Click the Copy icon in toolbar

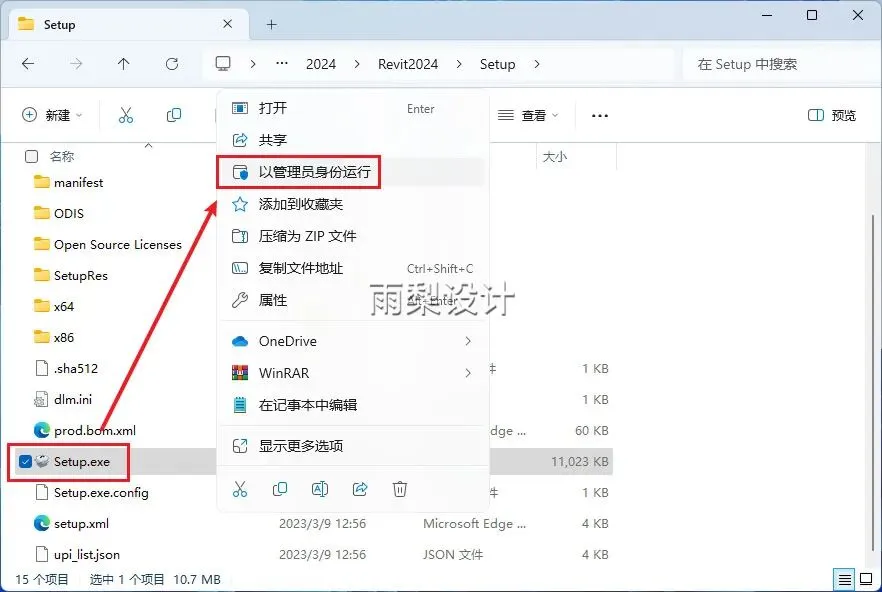tap(174, 115)
